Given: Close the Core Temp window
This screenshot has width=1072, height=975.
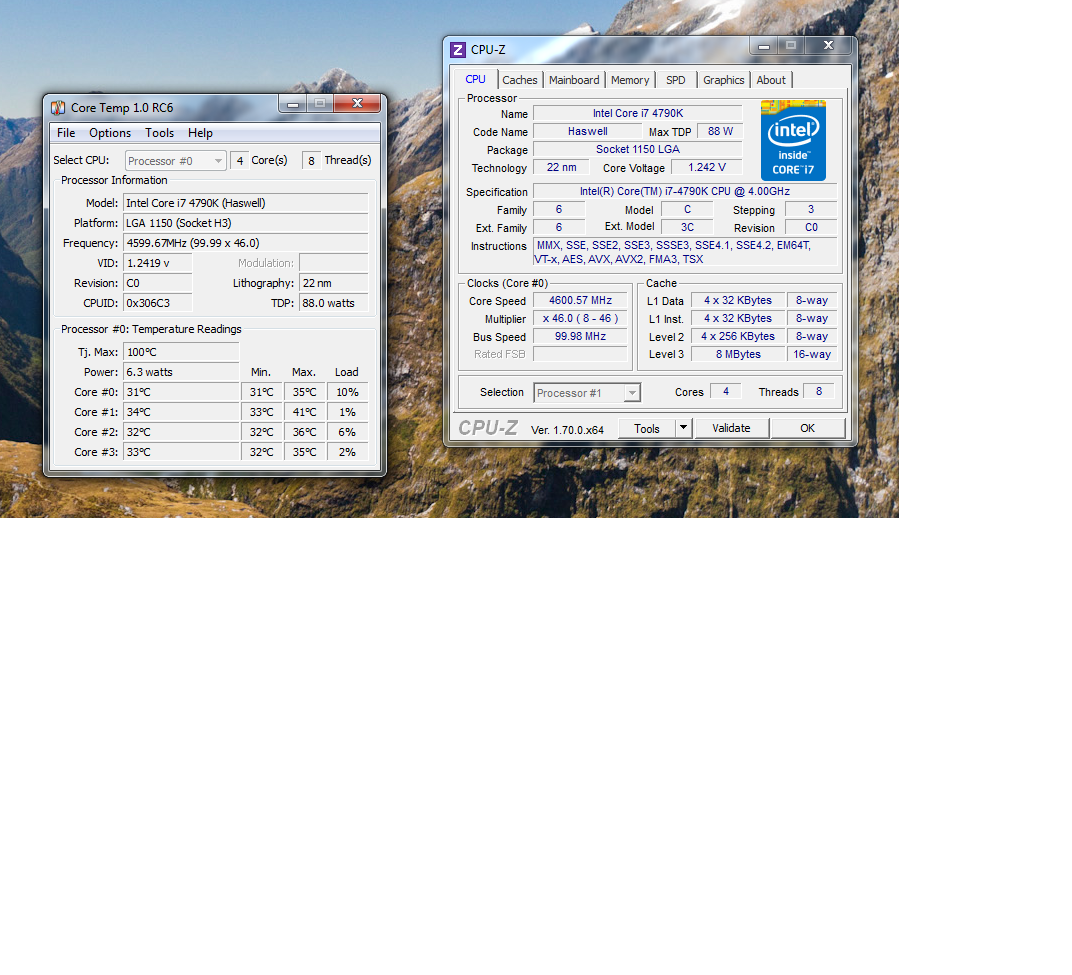Looking at the screenshot, I should (x=357, y=104).
